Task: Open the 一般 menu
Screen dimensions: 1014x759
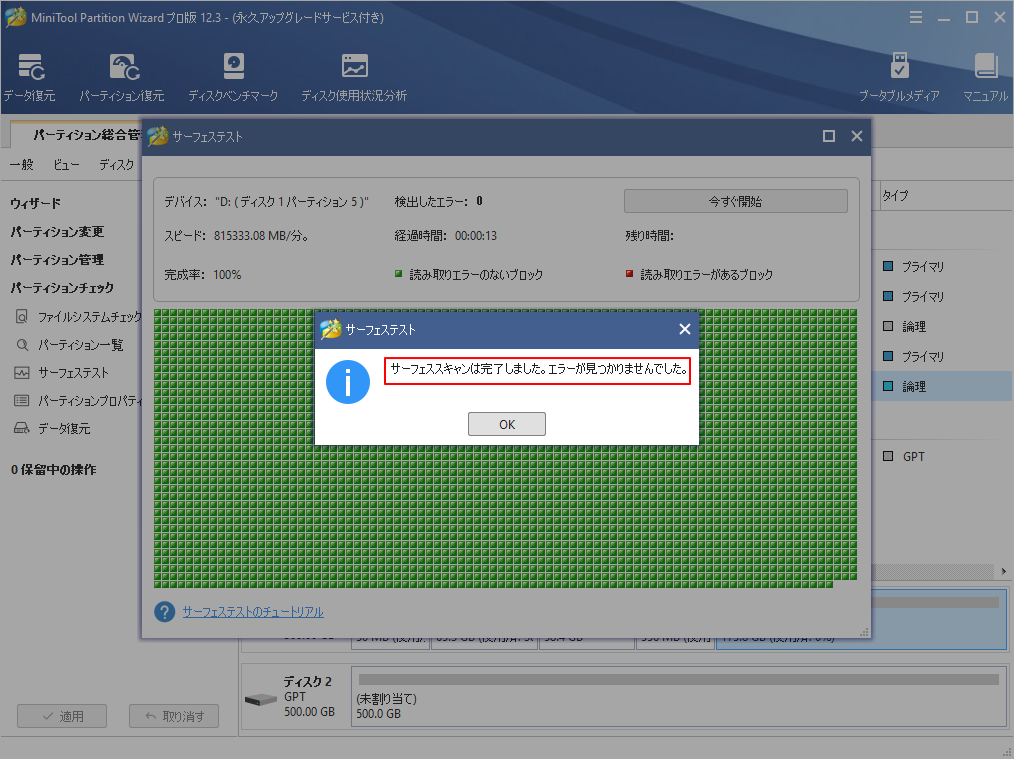Action: click(21, 164)
